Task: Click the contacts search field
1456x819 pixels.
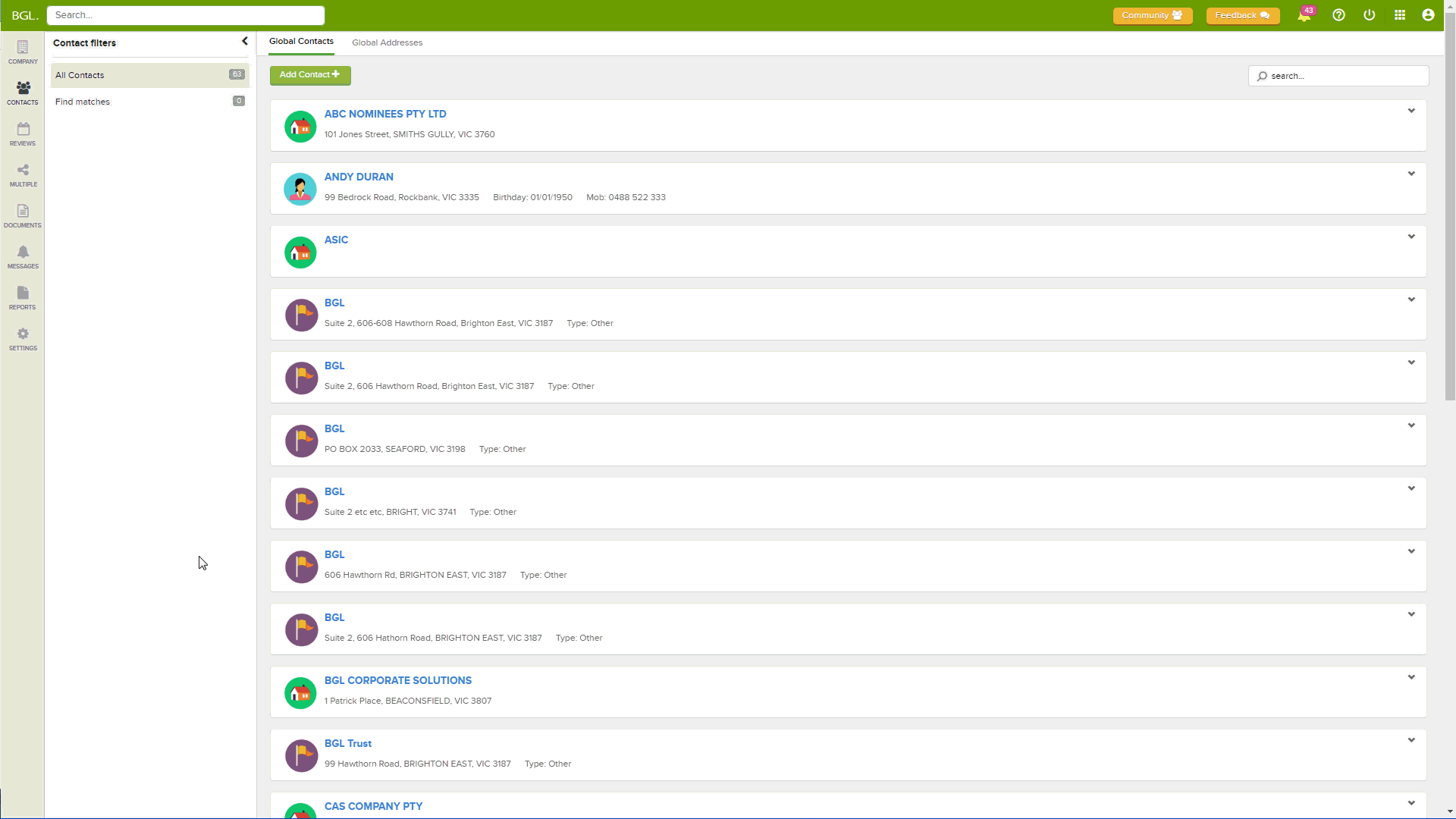Action: (1345, 76)
